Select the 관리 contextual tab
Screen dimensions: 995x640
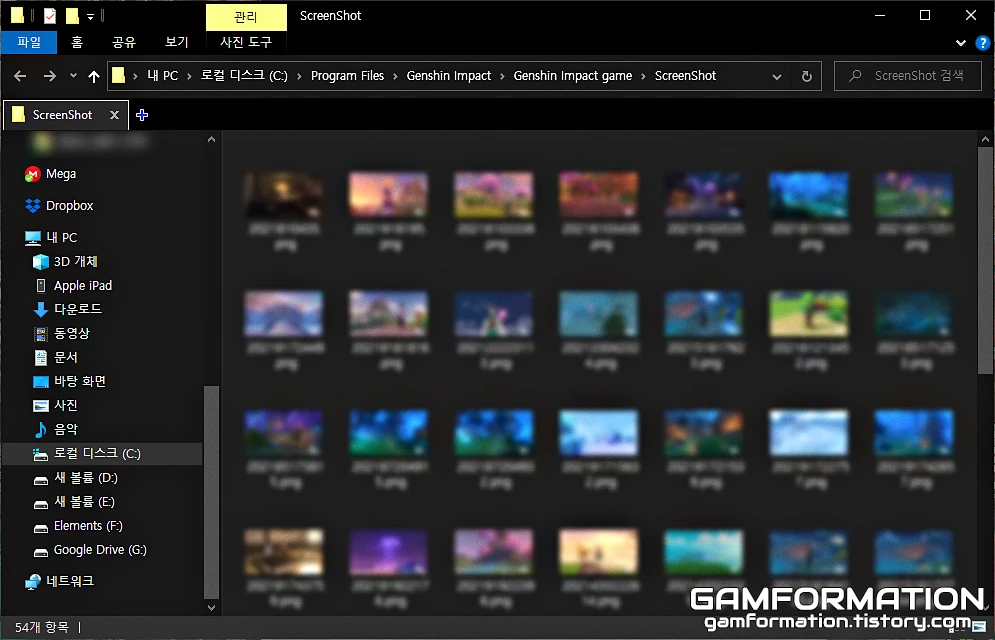(x=246, y=16)
